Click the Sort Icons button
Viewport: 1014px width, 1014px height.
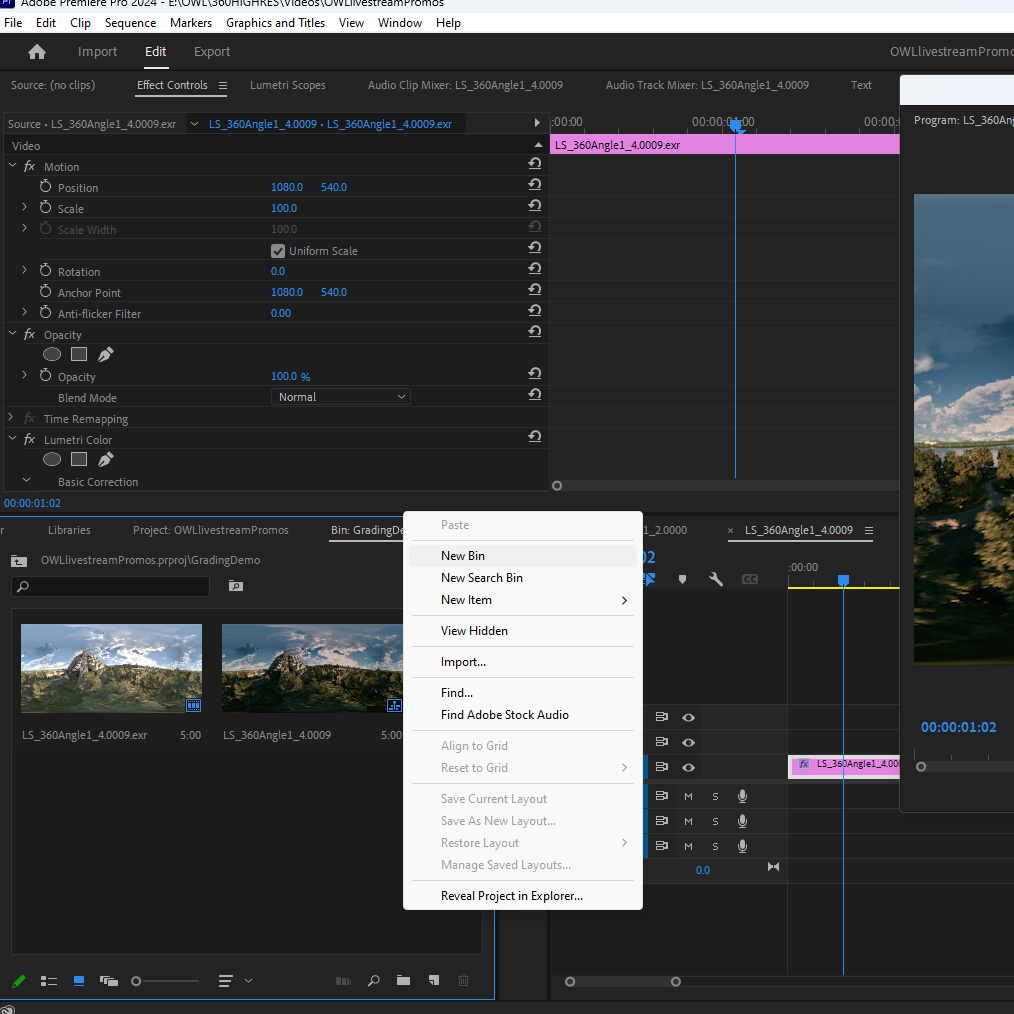click(225, 981)
